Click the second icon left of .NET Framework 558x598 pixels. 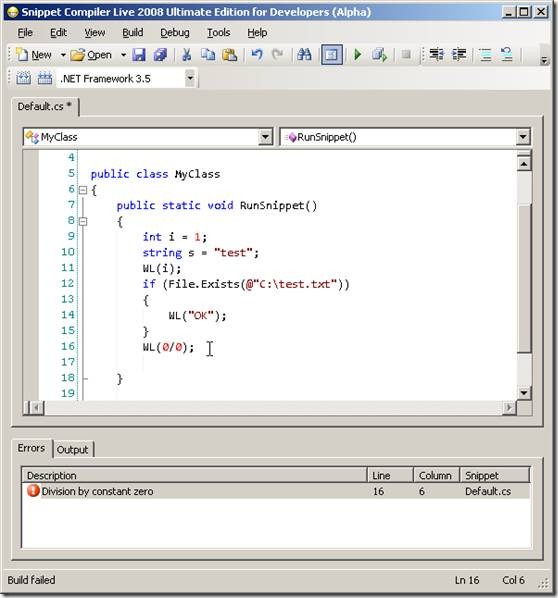pos(45,79)
